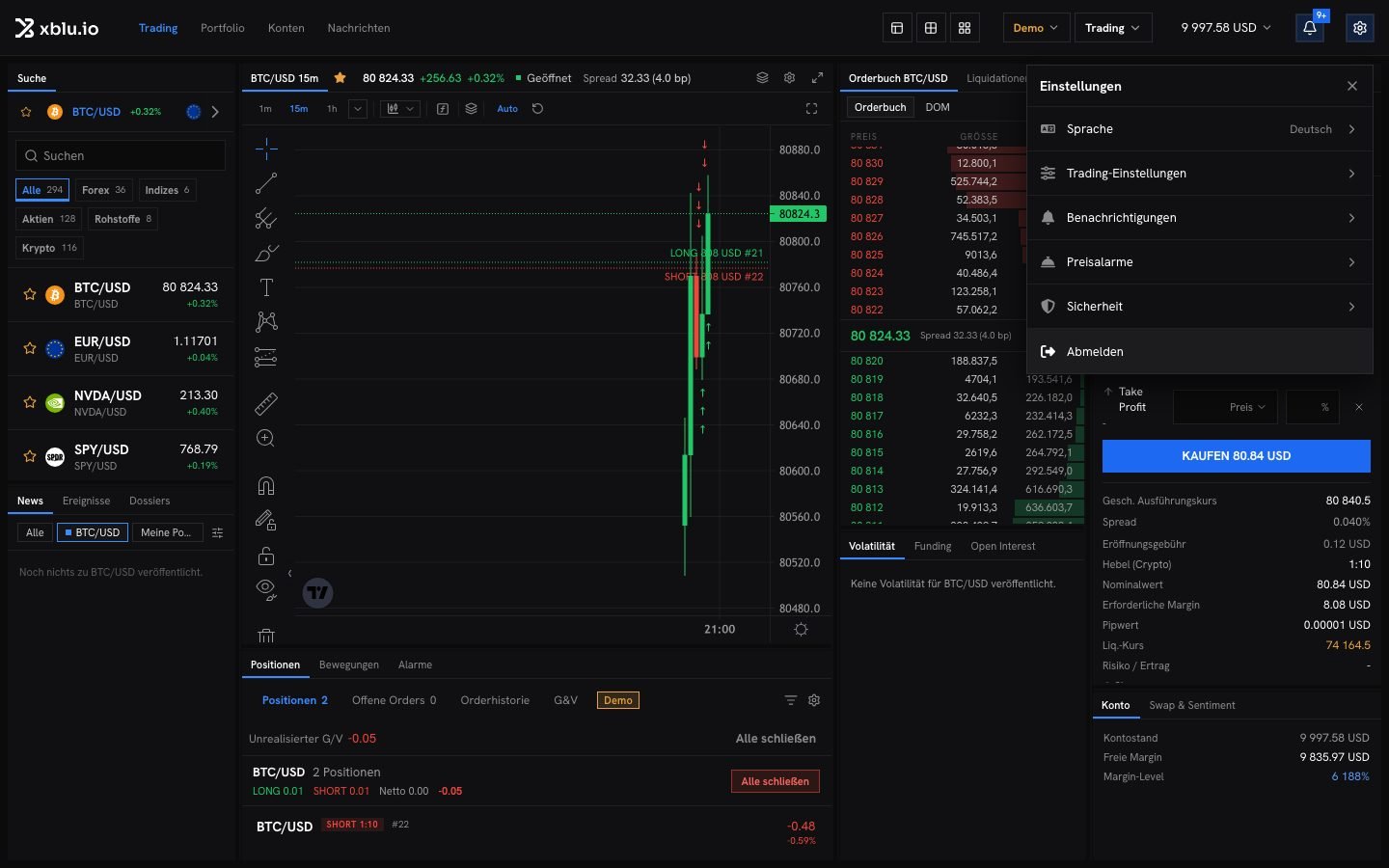Switch to the Bewegungen tab
This screenshot has width=1389, height=868.
349,665
